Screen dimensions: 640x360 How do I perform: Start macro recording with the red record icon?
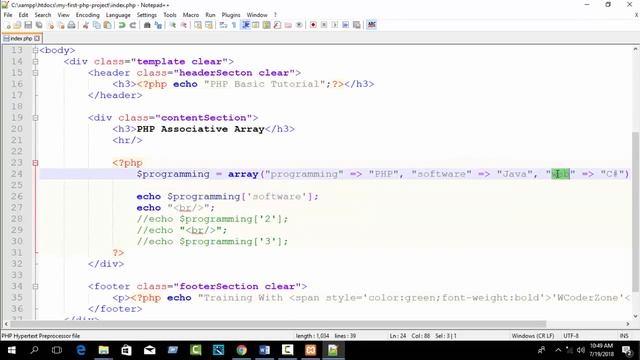(x=313, y=25)
